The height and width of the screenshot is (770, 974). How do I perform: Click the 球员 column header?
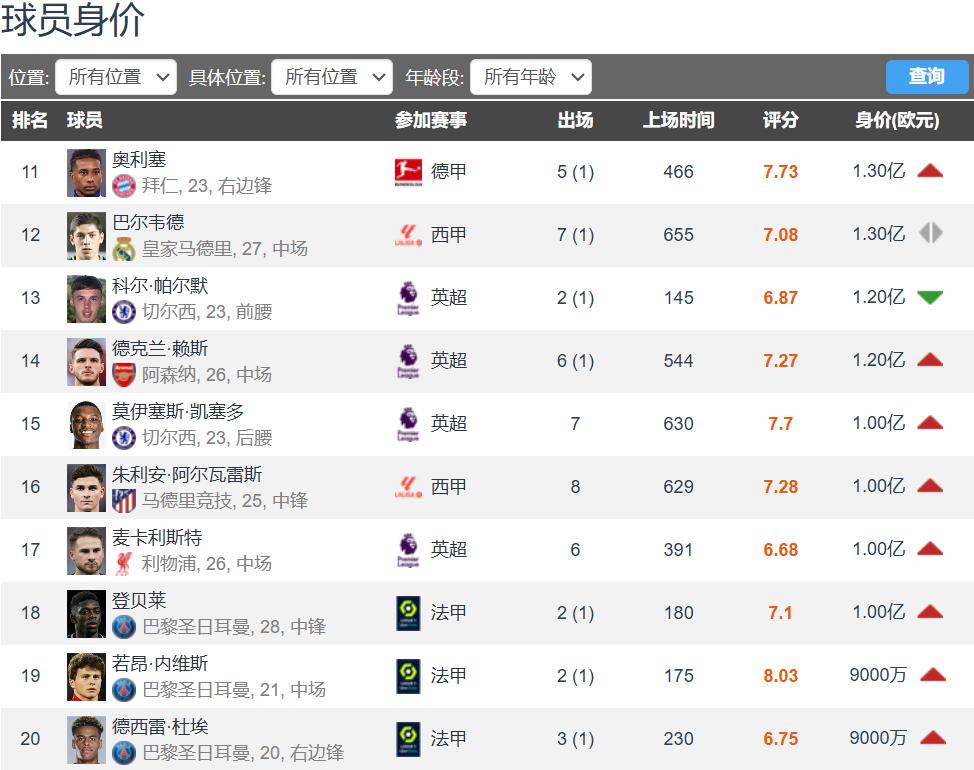[84, 120]
